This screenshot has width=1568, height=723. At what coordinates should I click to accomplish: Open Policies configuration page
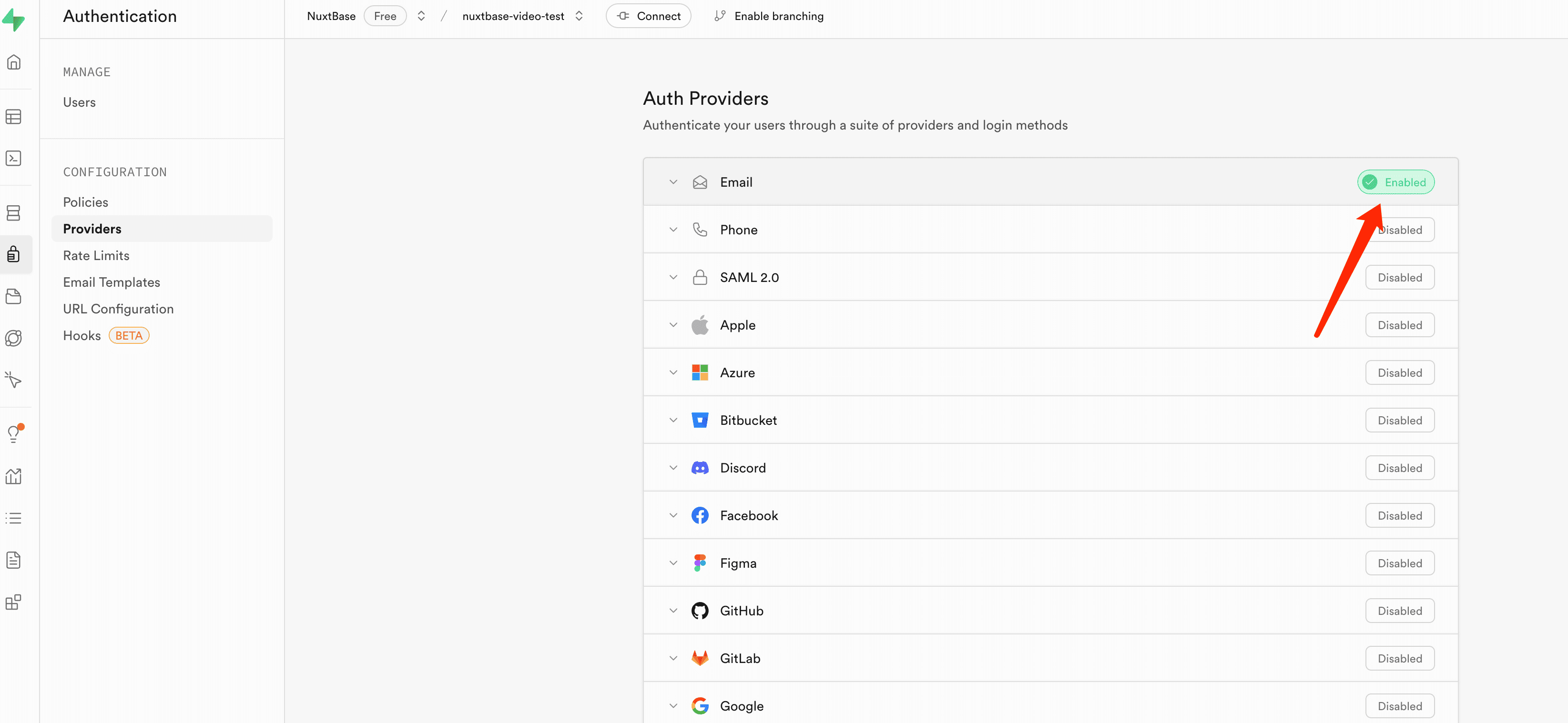coord(86,201)
